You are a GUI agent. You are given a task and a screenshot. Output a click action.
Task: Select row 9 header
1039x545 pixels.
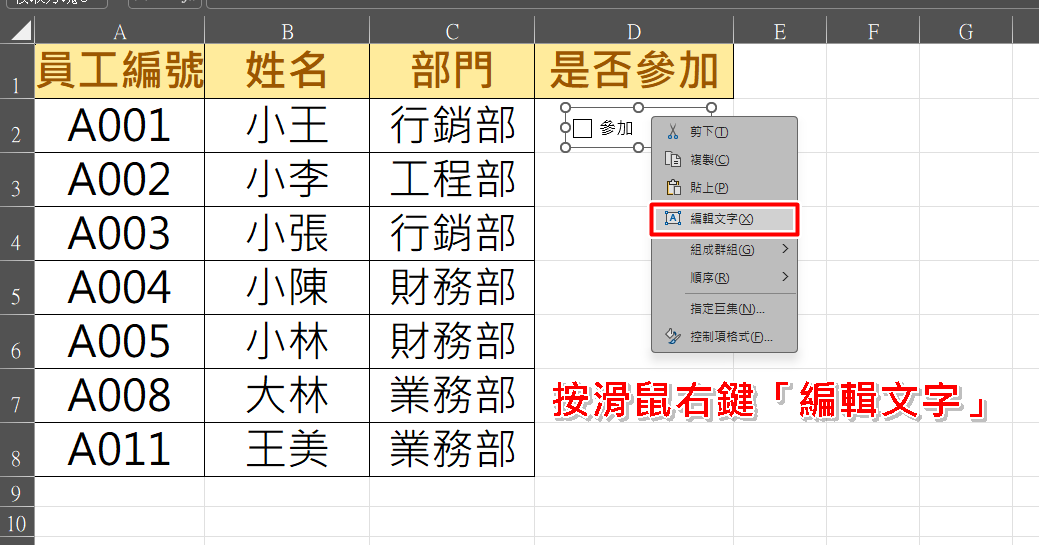(x=17, y=493)
